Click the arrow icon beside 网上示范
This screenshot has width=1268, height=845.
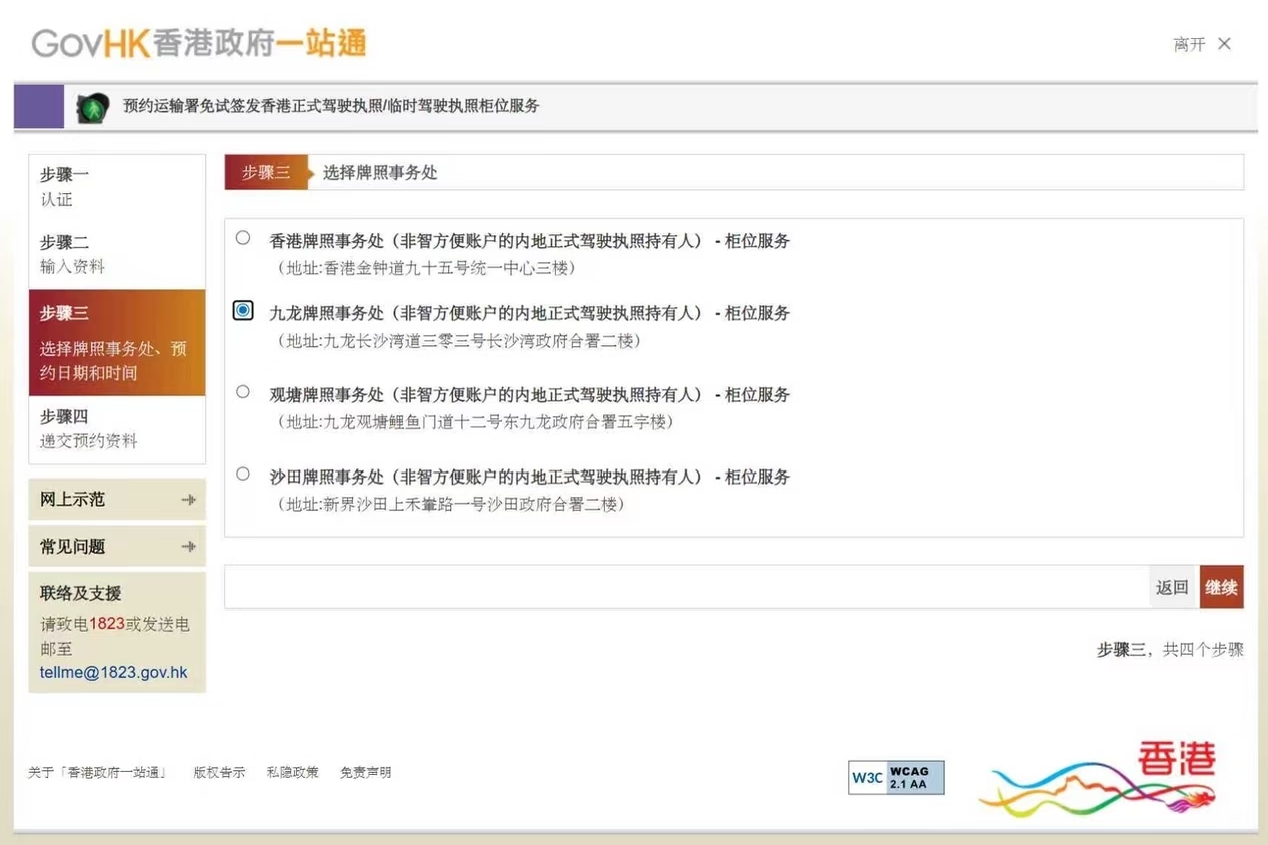187,499
